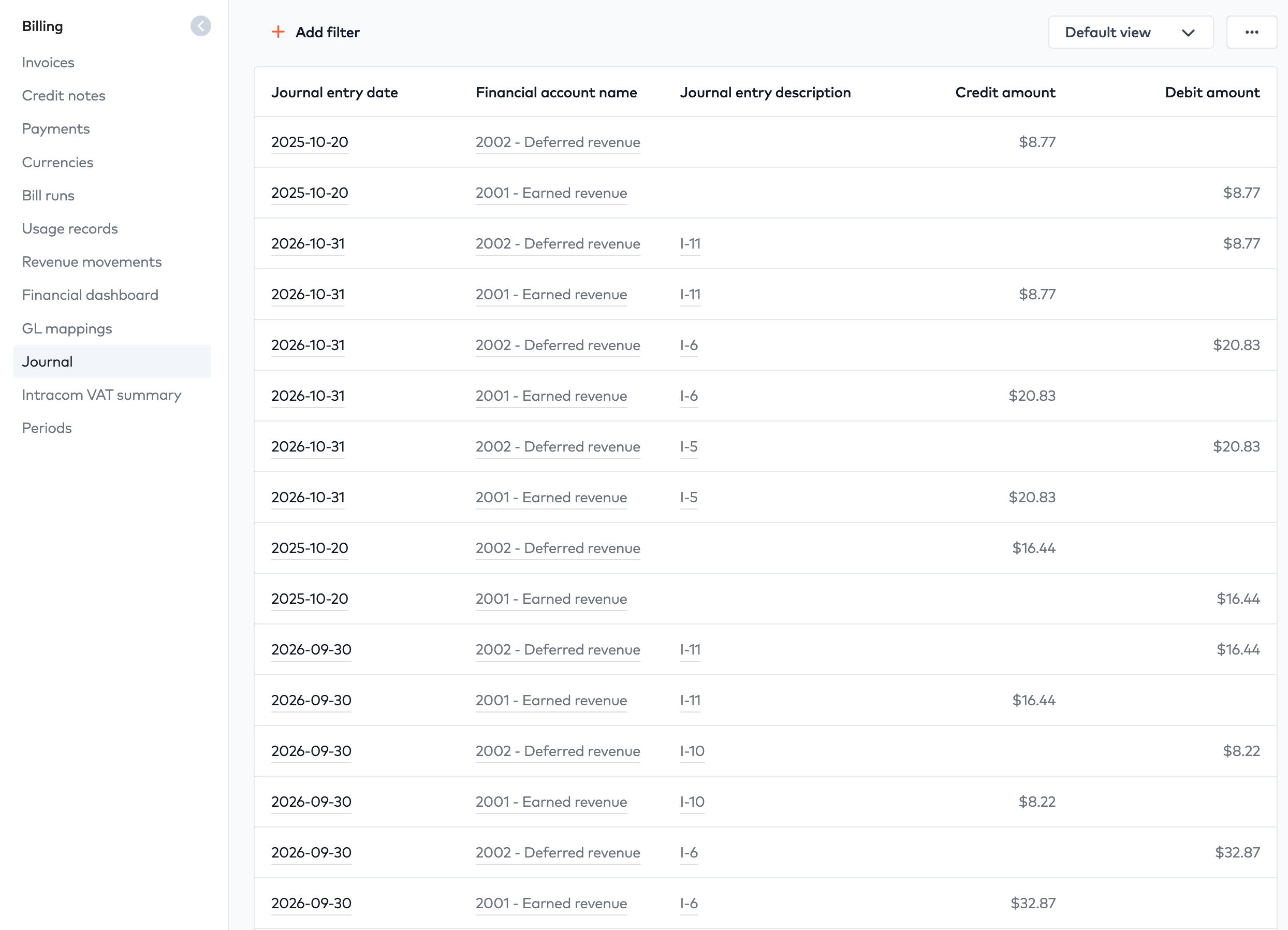1288x930 pixels.
Task: Open the Payments section
Action: coord(56,129)
